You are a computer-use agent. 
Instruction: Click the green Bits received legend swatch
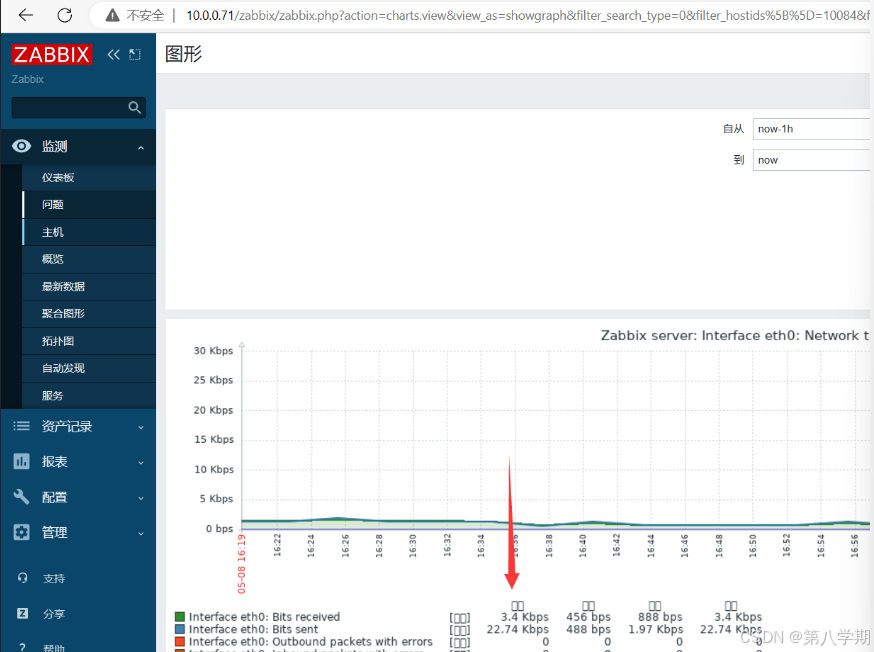pos(180,617)
